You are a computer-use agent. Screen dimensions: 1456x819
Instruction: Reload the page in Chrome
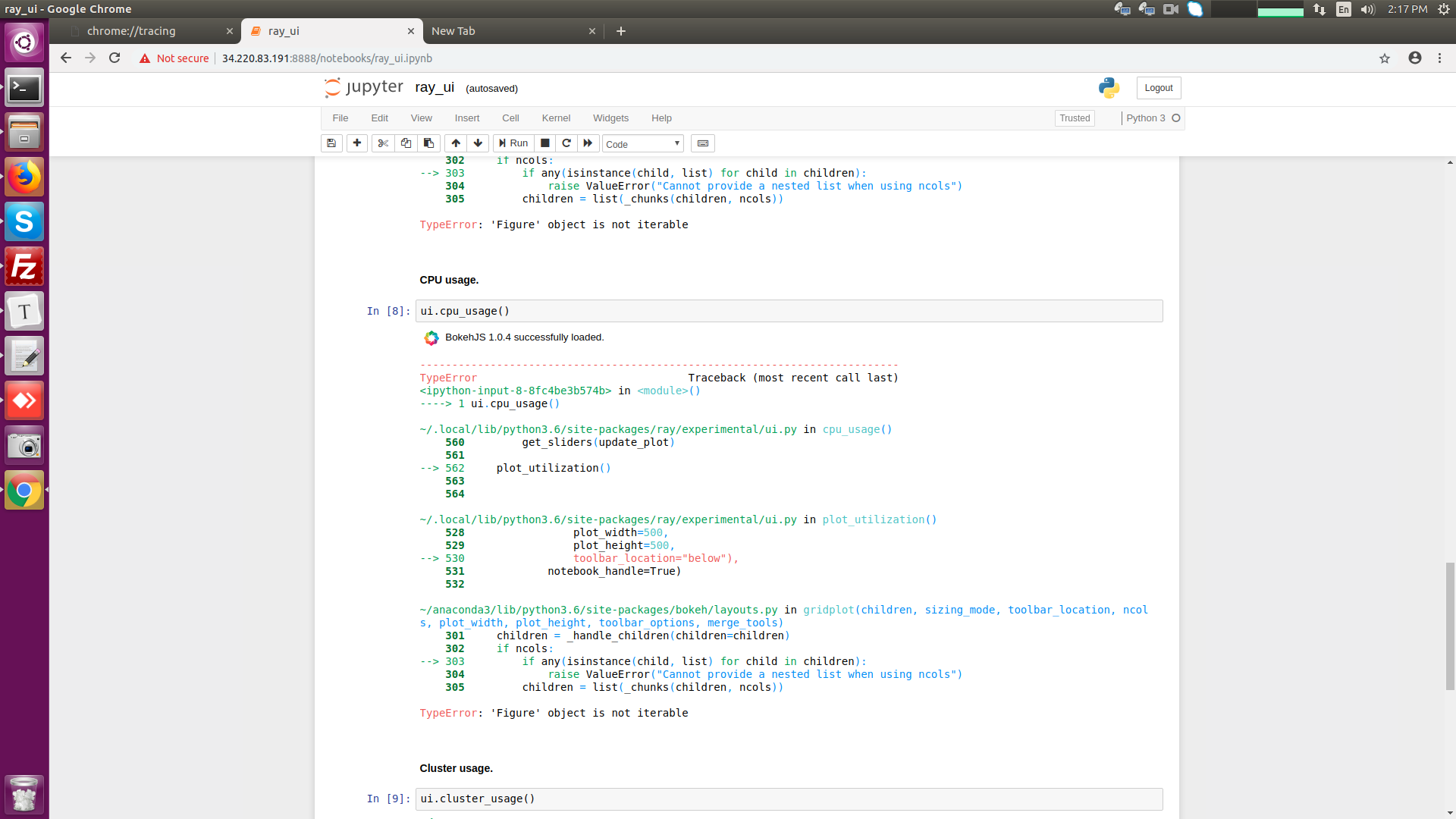point(115,58)
